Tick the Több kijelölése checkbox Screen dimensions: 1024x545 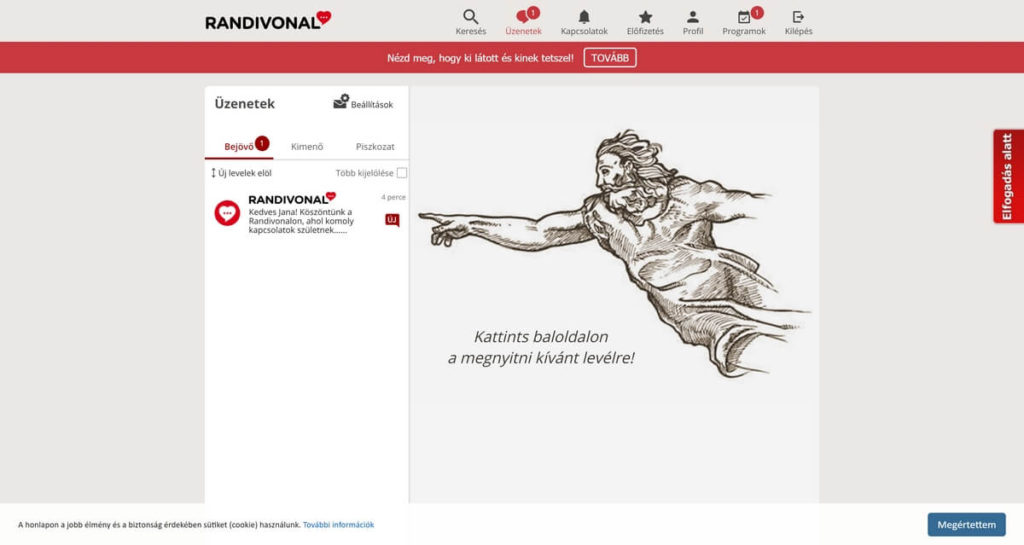tap(402, 173)
